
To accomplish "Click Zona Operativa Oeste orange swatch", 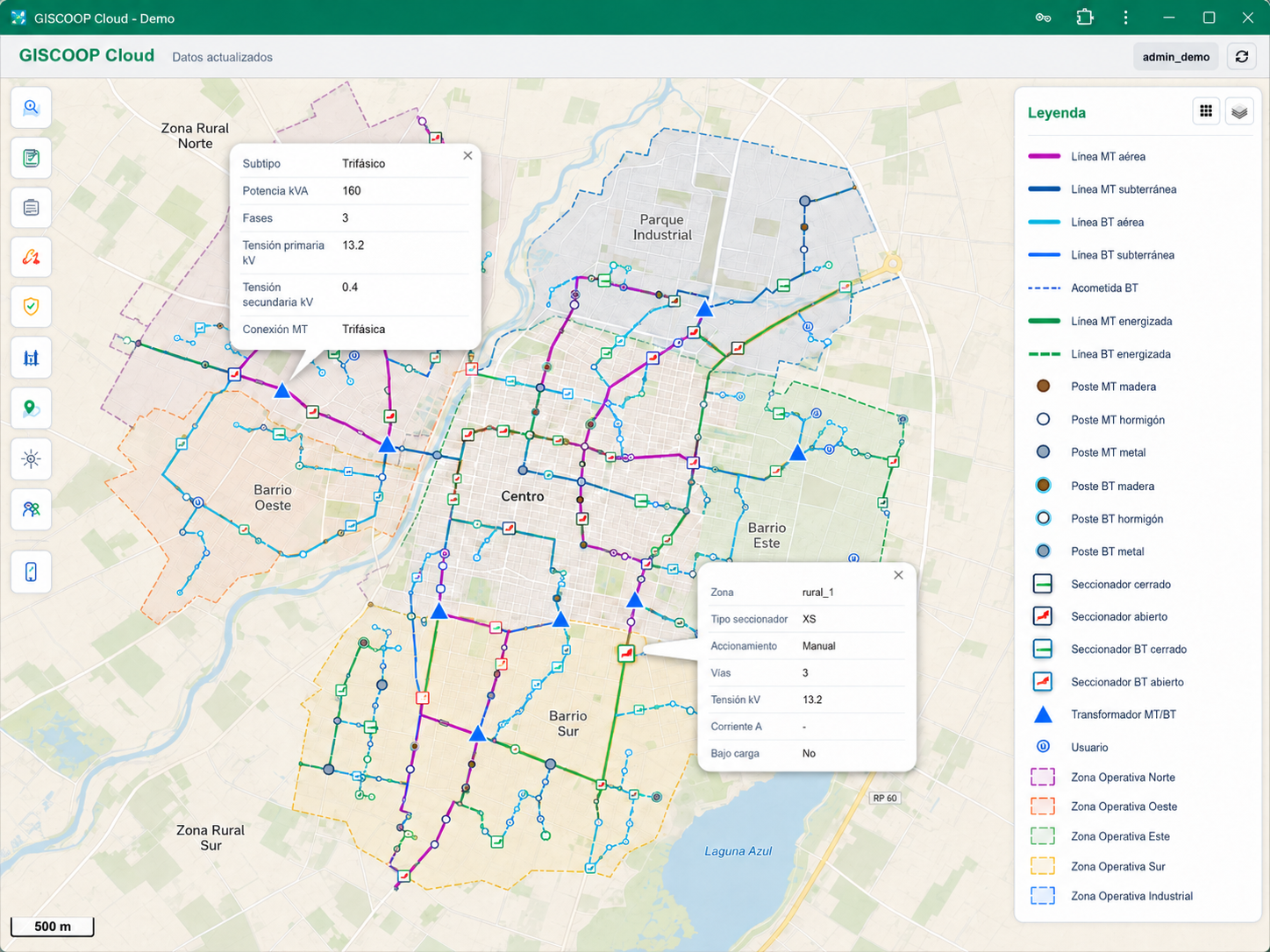I will (1043, 806).
